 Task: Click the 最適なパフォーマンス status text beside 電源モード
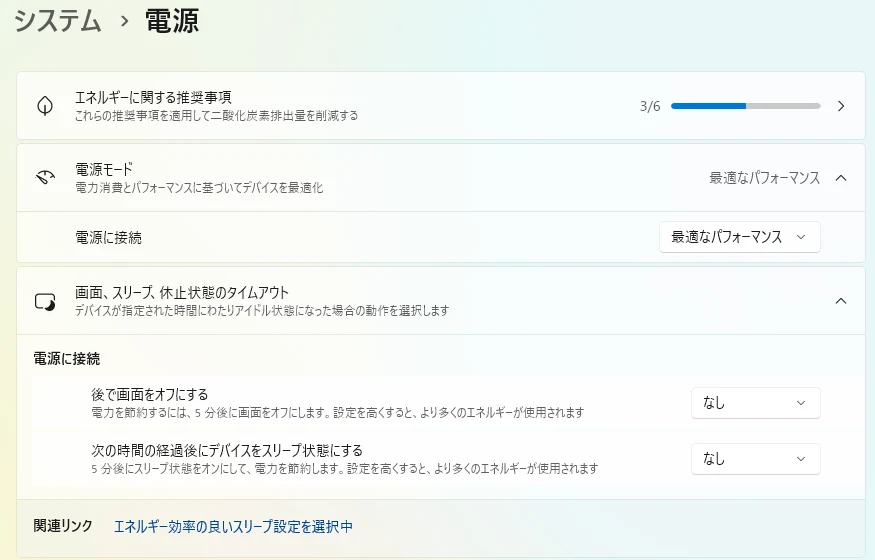click(765, 178)
